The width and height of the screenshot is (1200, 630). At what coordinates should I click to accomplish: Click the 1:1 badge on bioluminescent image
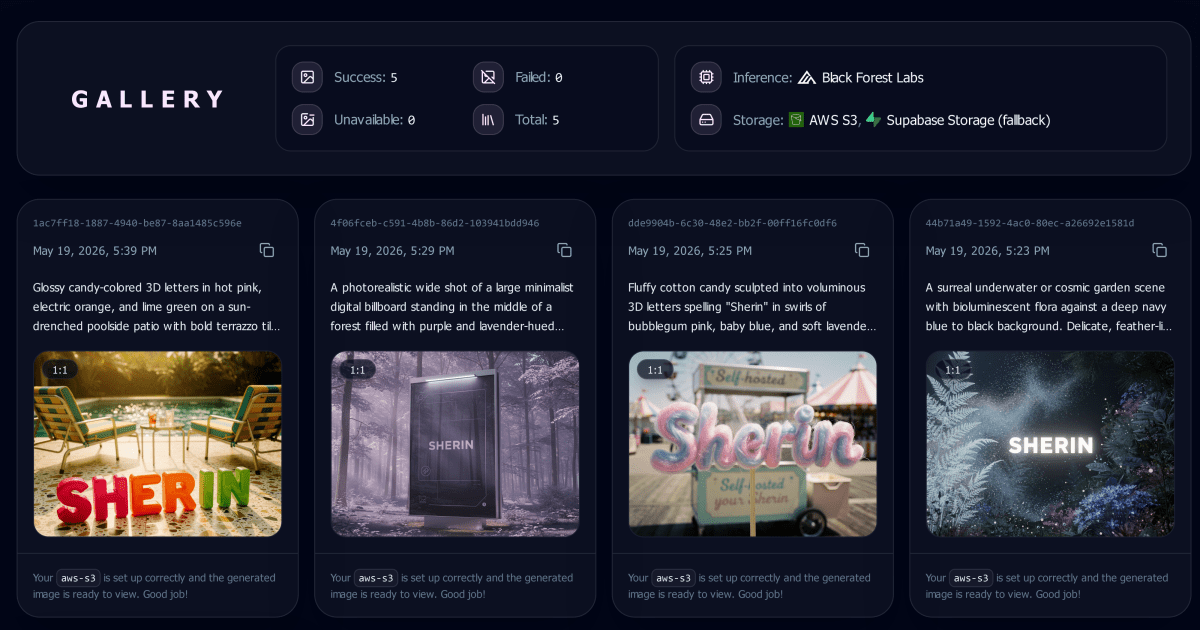pos(952,370)
